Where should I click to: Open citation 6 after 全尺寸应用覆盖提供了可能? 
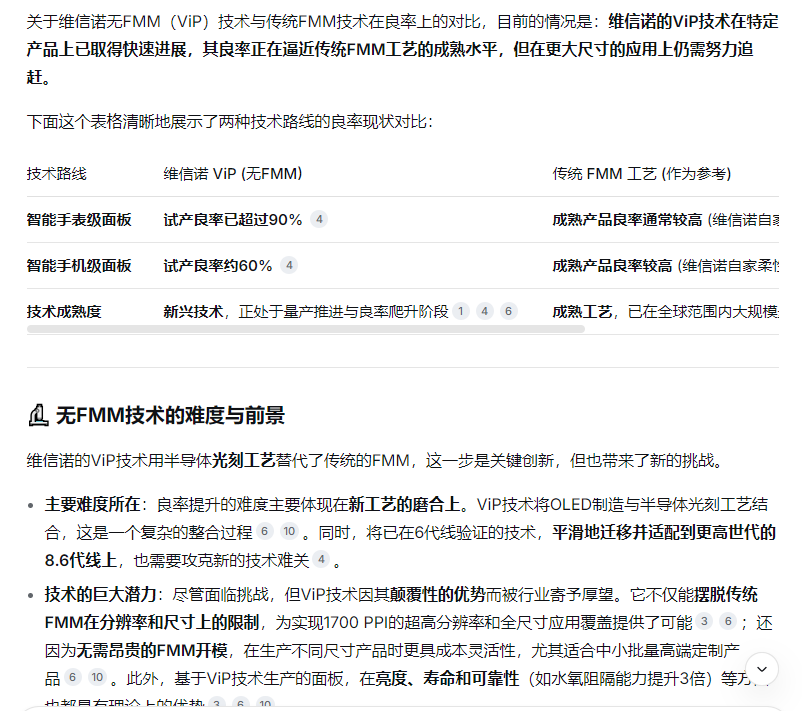728,621
